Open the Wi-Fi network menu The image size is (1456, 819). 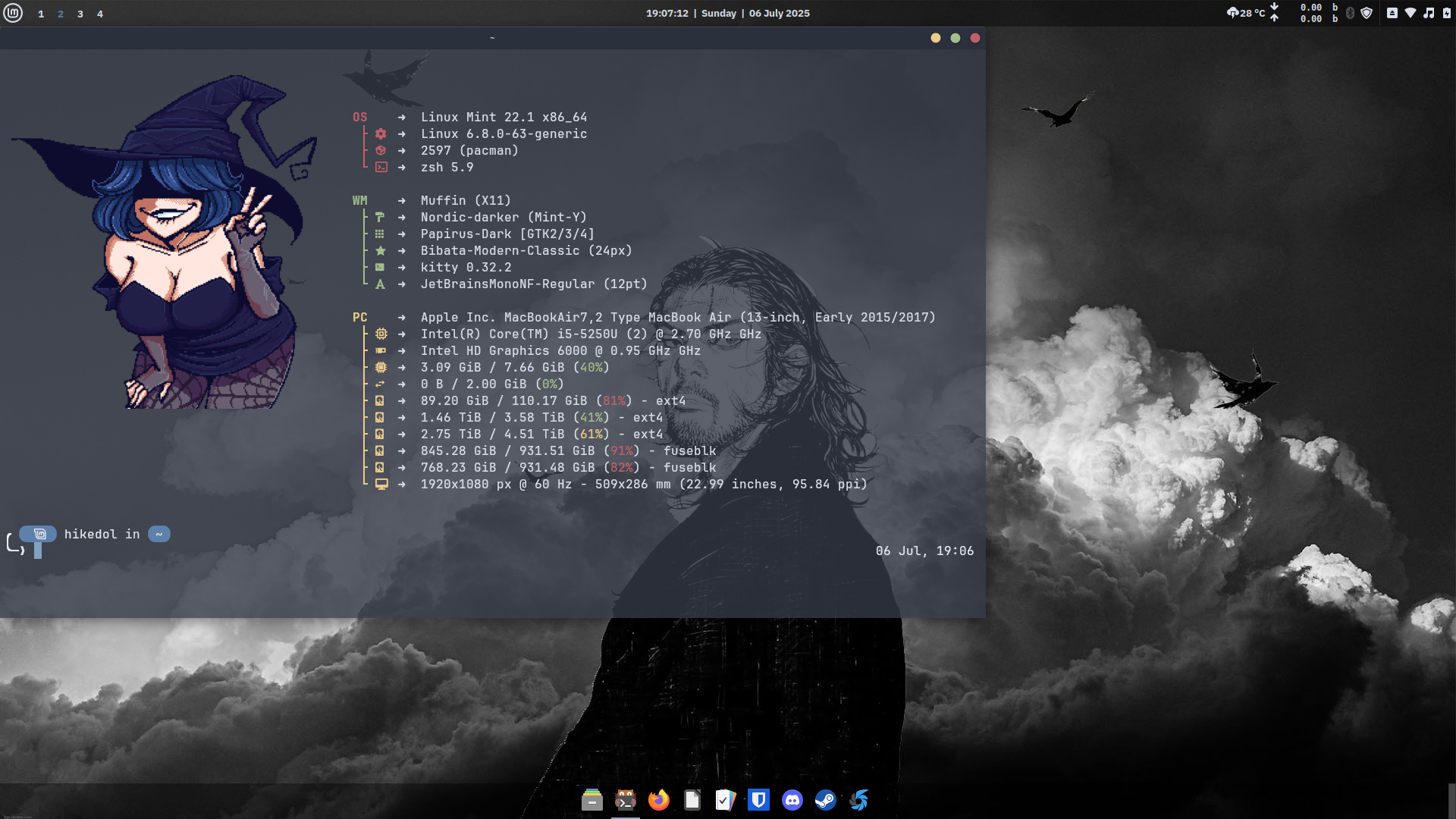click(x=1410, y=13)
